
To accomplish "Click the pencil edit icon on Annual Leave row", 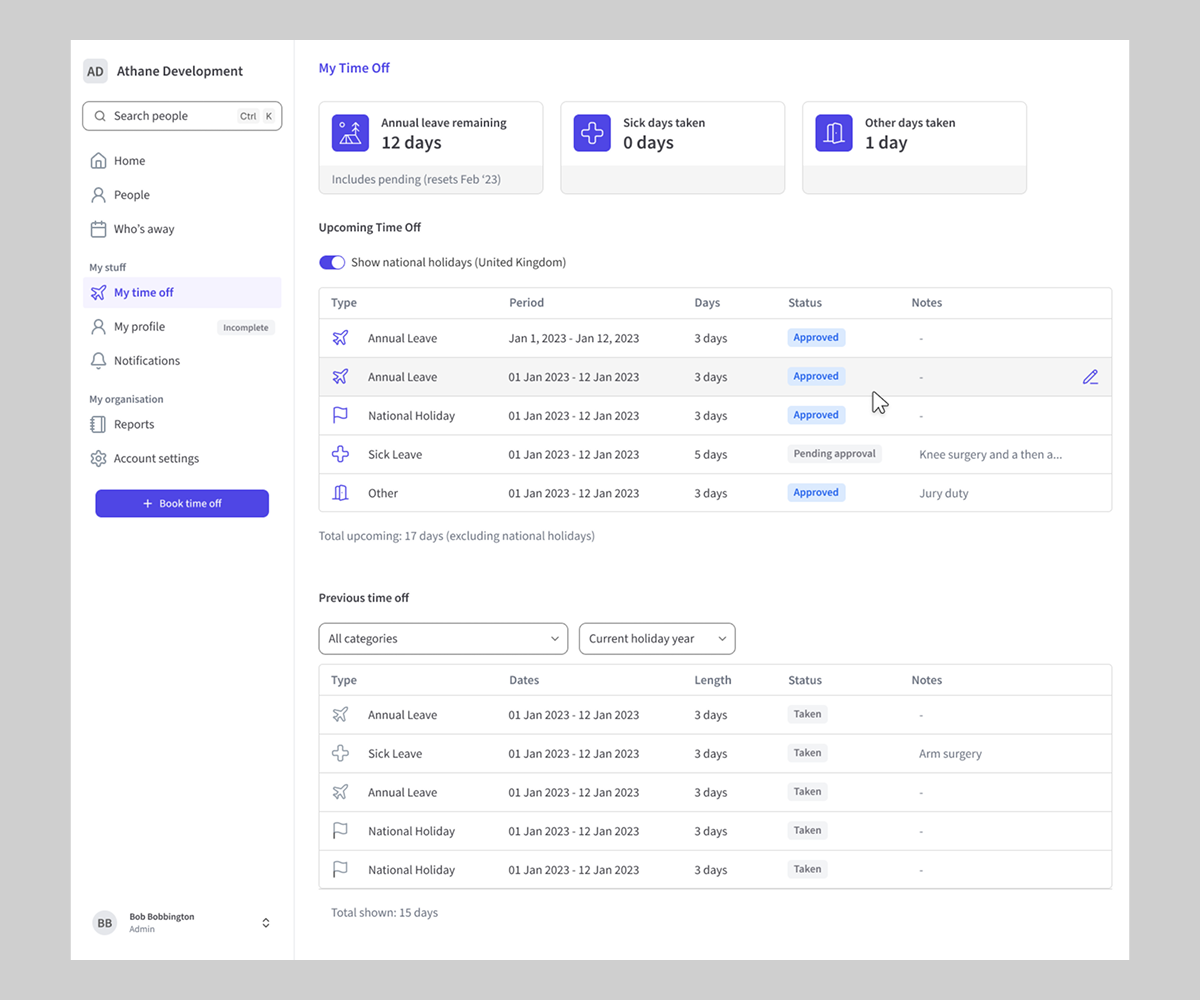I will (1090, 377).
